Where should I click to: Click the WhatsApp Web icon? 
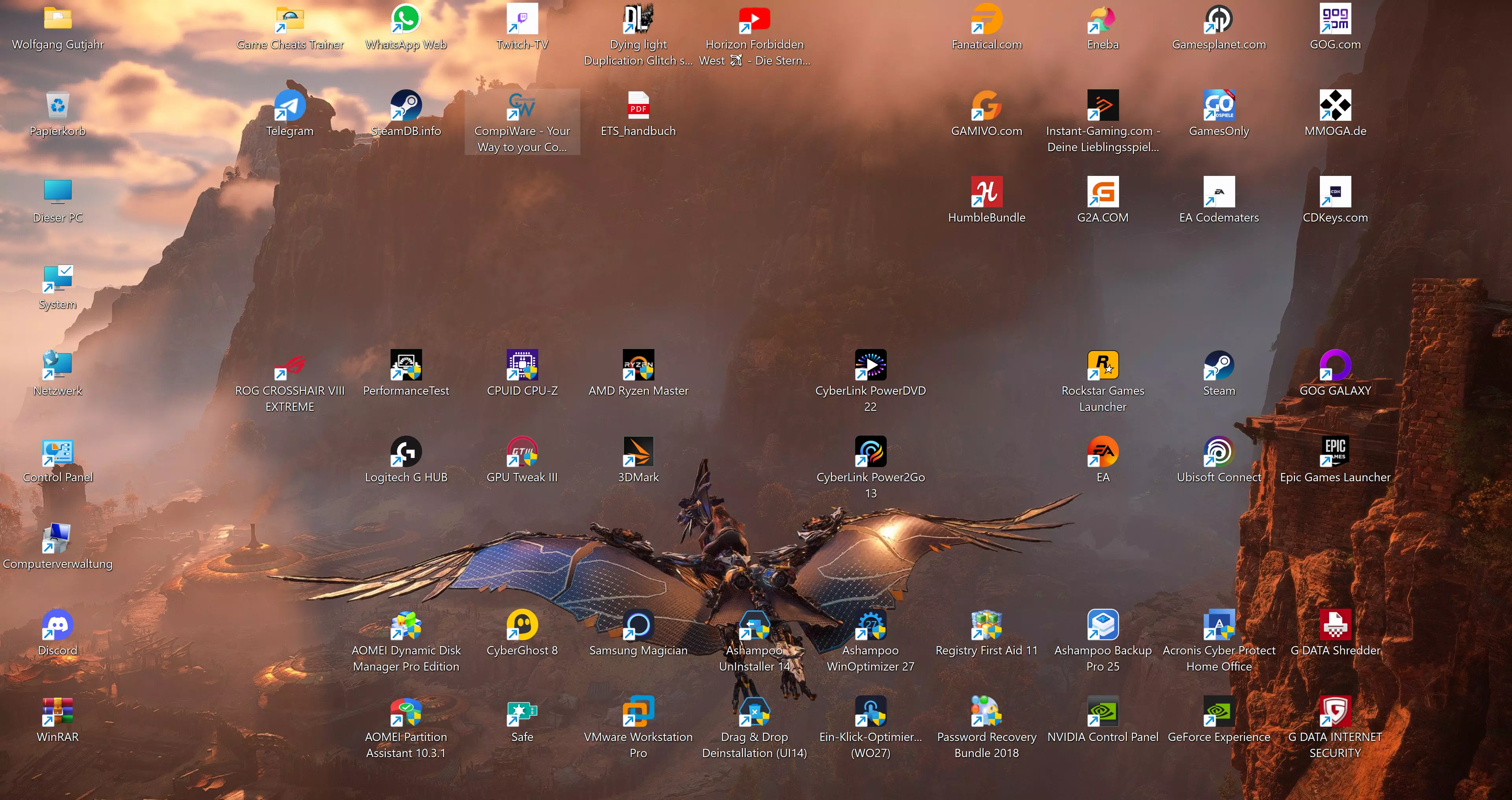click(x=406, y=19)
